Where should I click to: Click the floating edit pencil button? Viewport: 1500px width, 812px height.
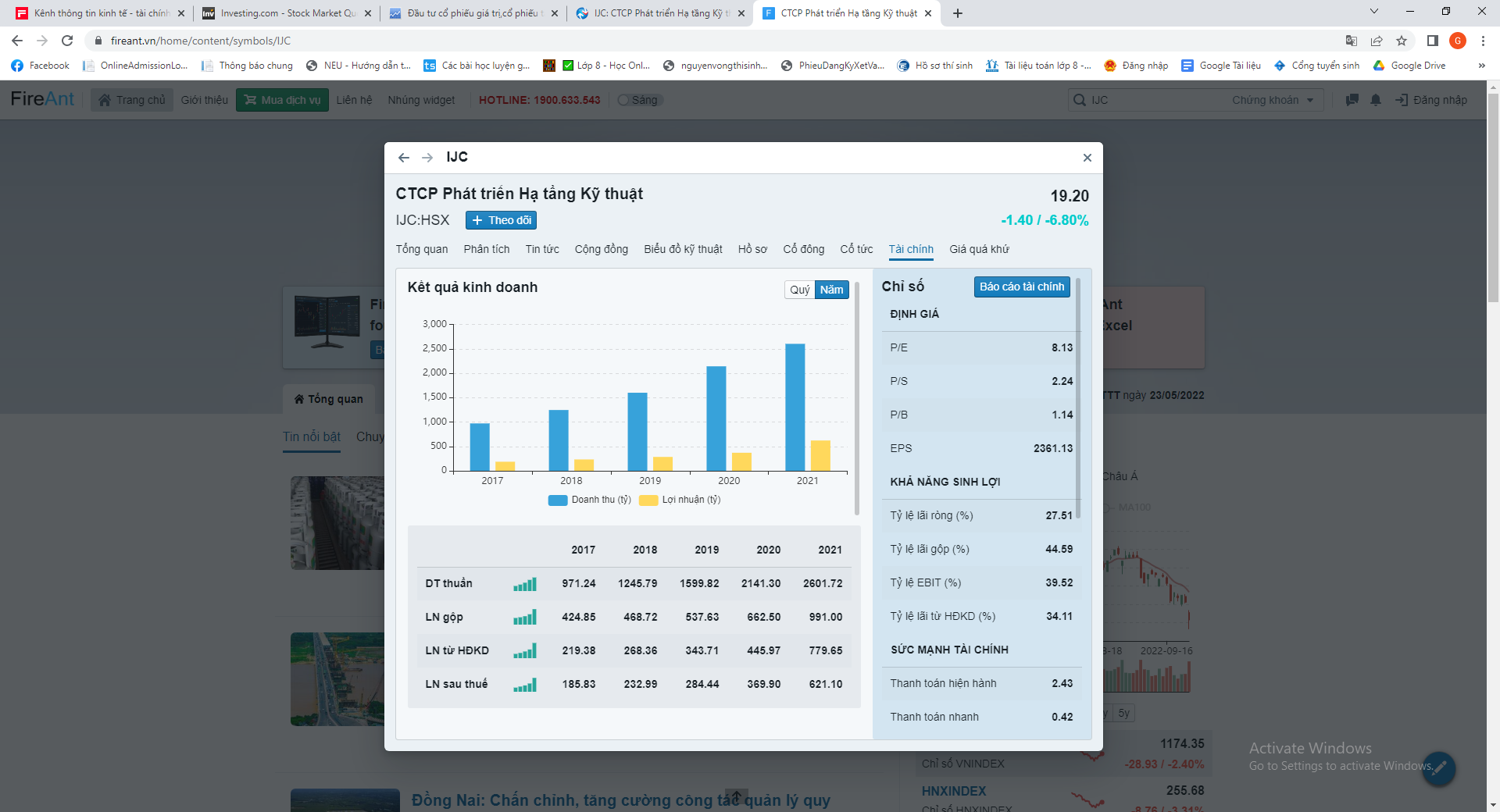point(1439,768)
